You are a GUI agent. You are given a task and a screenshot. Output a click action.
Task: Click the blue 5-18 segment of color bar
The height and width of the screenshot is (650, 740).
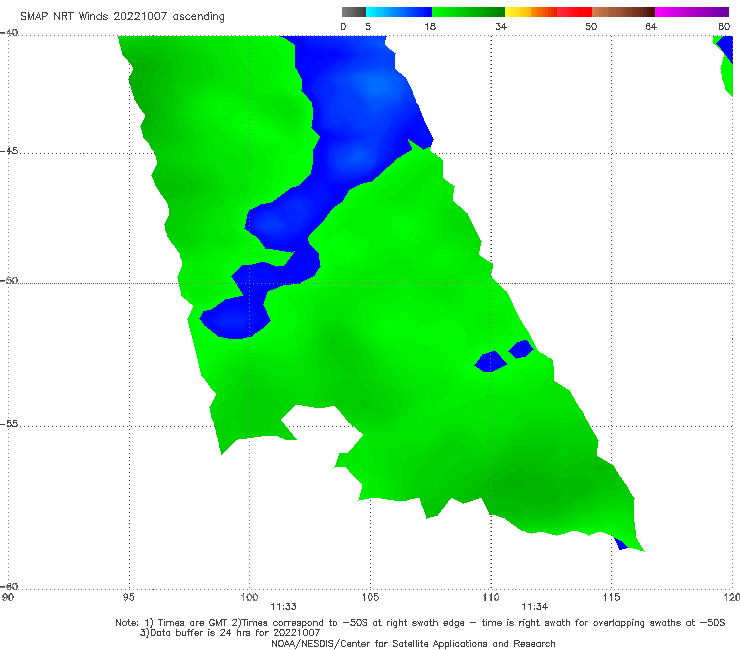399,12
